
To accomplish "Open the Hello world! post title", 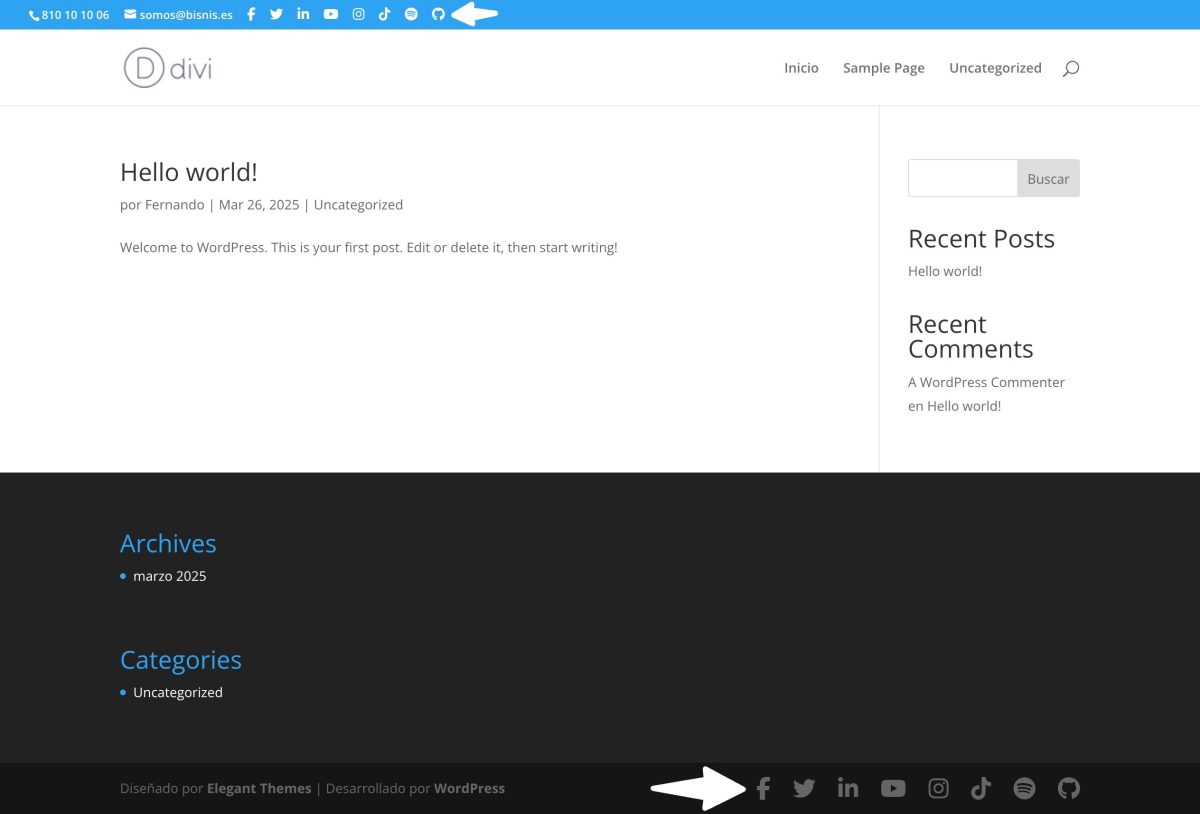I will (189, 172).
